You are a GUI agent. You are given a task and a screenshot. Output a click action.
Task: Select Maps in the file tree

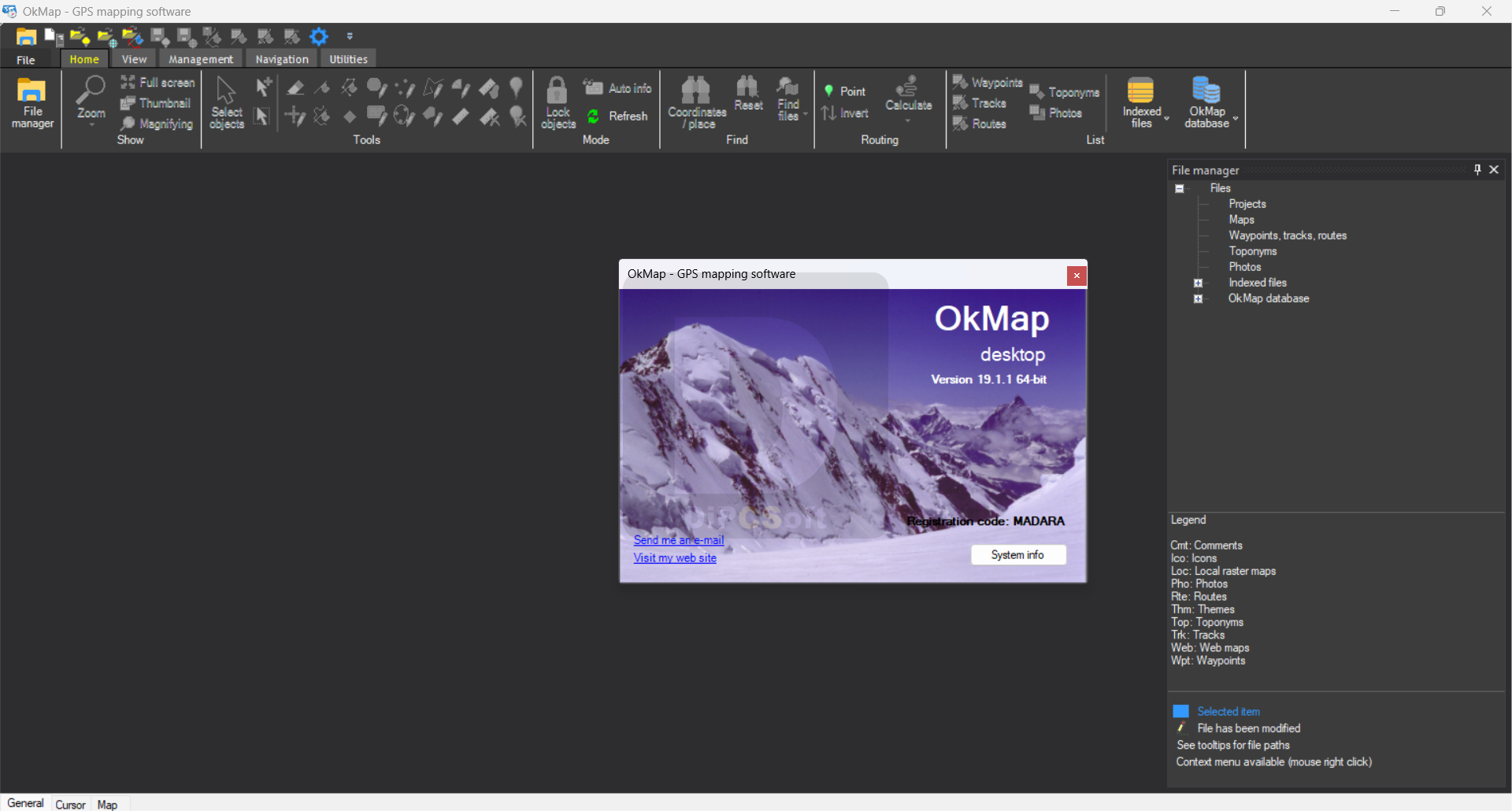[x=1241, y=220]
